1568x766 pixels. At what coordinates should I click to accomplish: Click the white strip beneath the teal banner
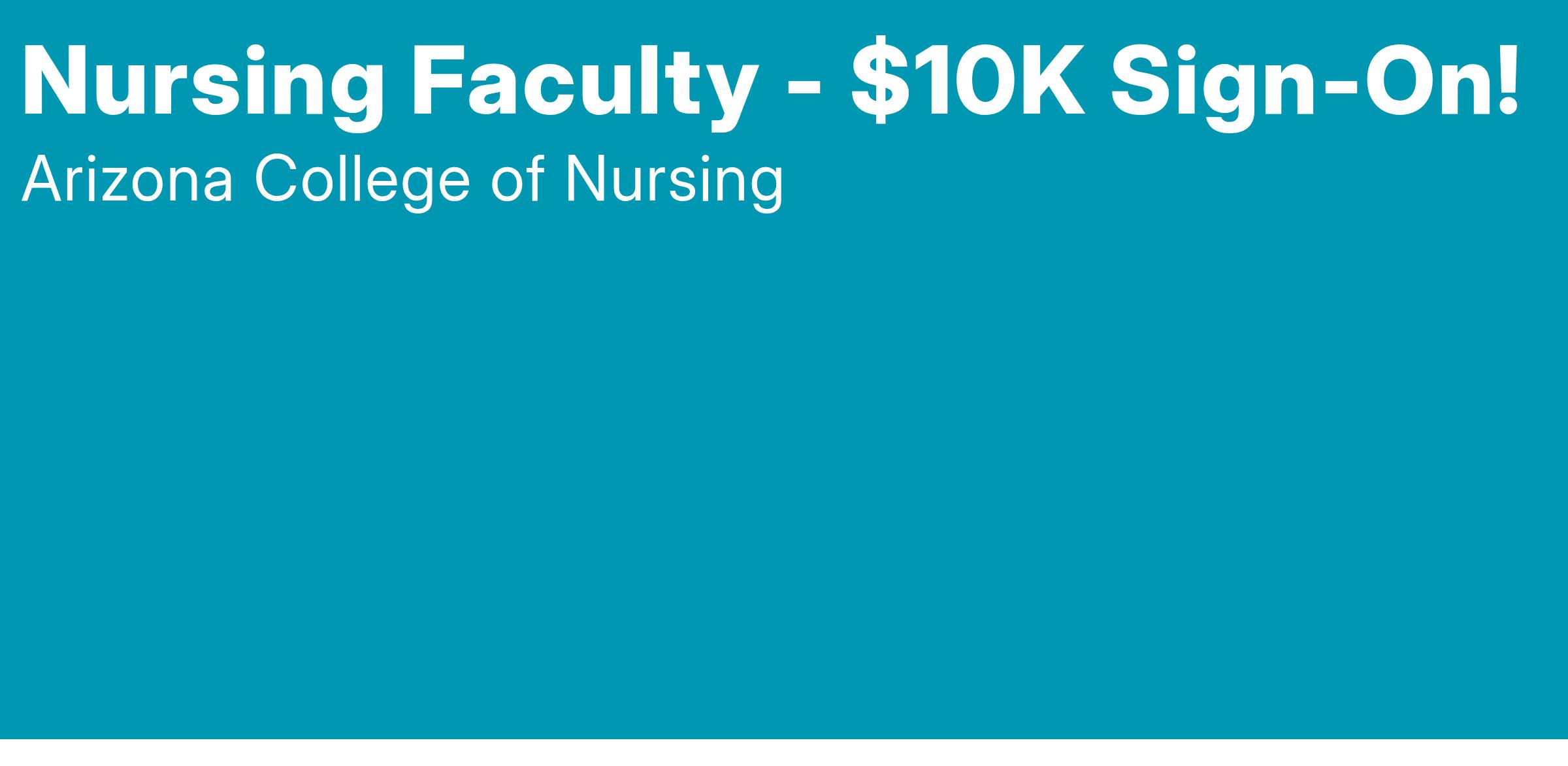784,753
